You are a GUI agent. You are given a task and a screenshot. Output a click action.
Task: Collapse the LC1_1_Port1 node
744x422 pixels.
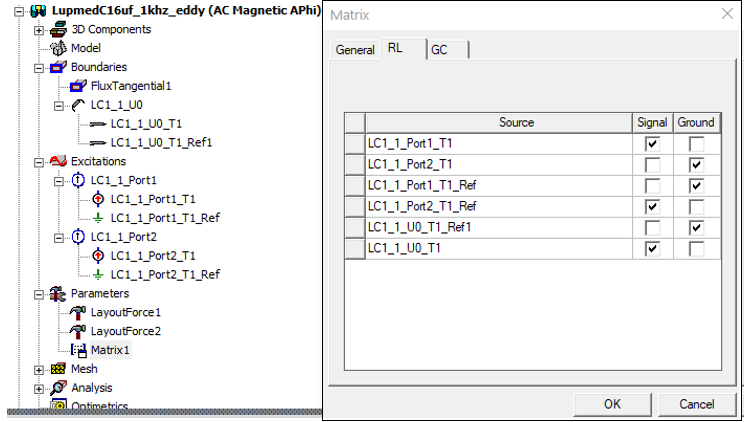pos(59,181)
